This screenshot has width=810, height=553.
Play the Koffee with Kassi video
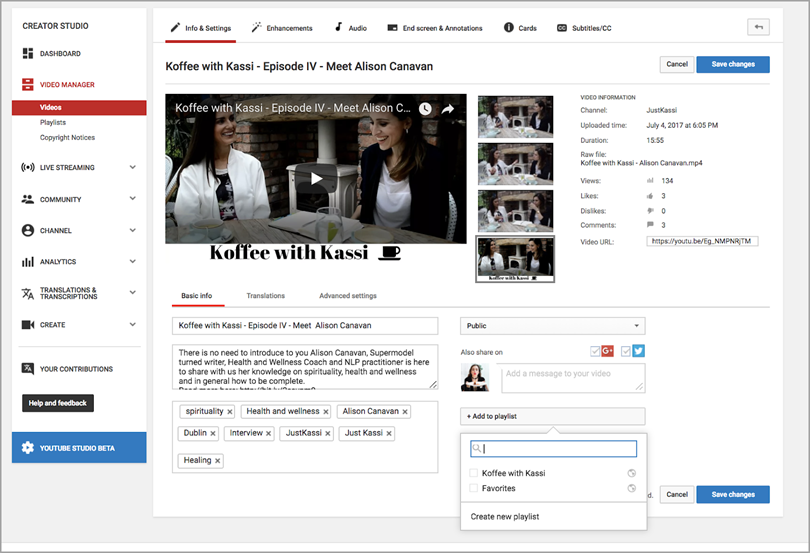point(316,179)
